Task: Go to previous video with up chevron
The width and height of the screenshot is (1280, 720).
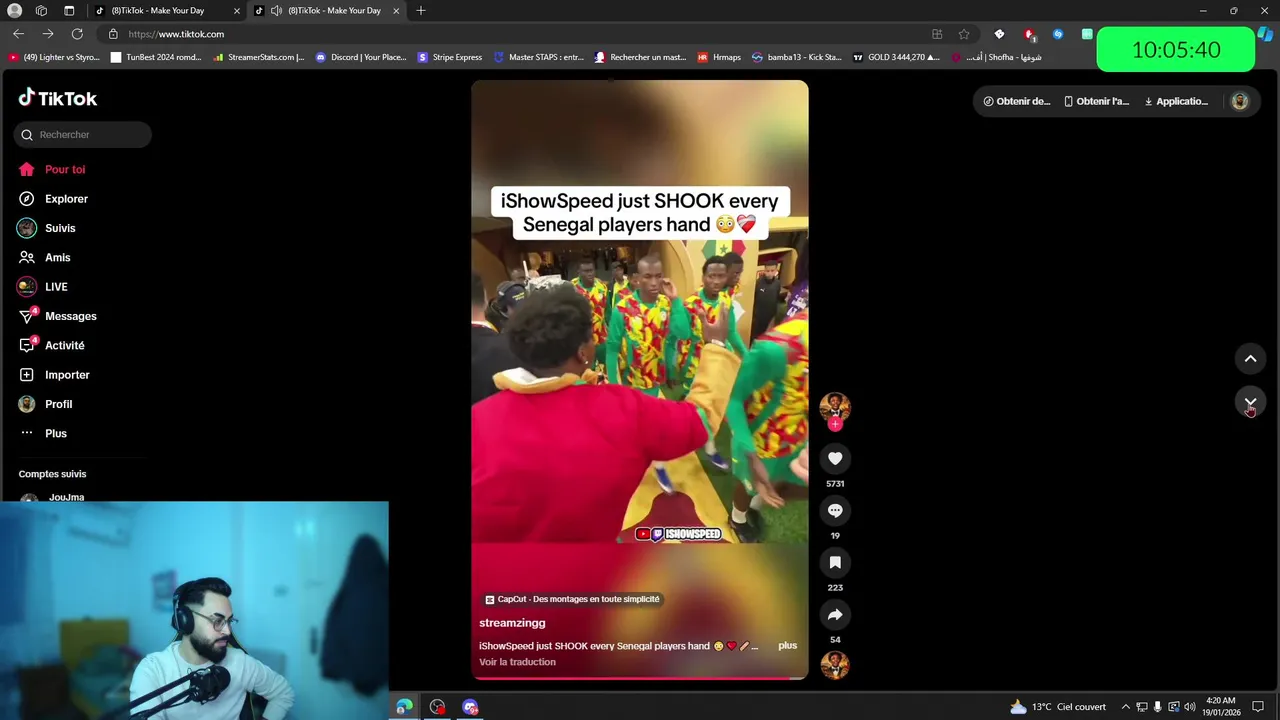Action: click(x=1250, y=358)
